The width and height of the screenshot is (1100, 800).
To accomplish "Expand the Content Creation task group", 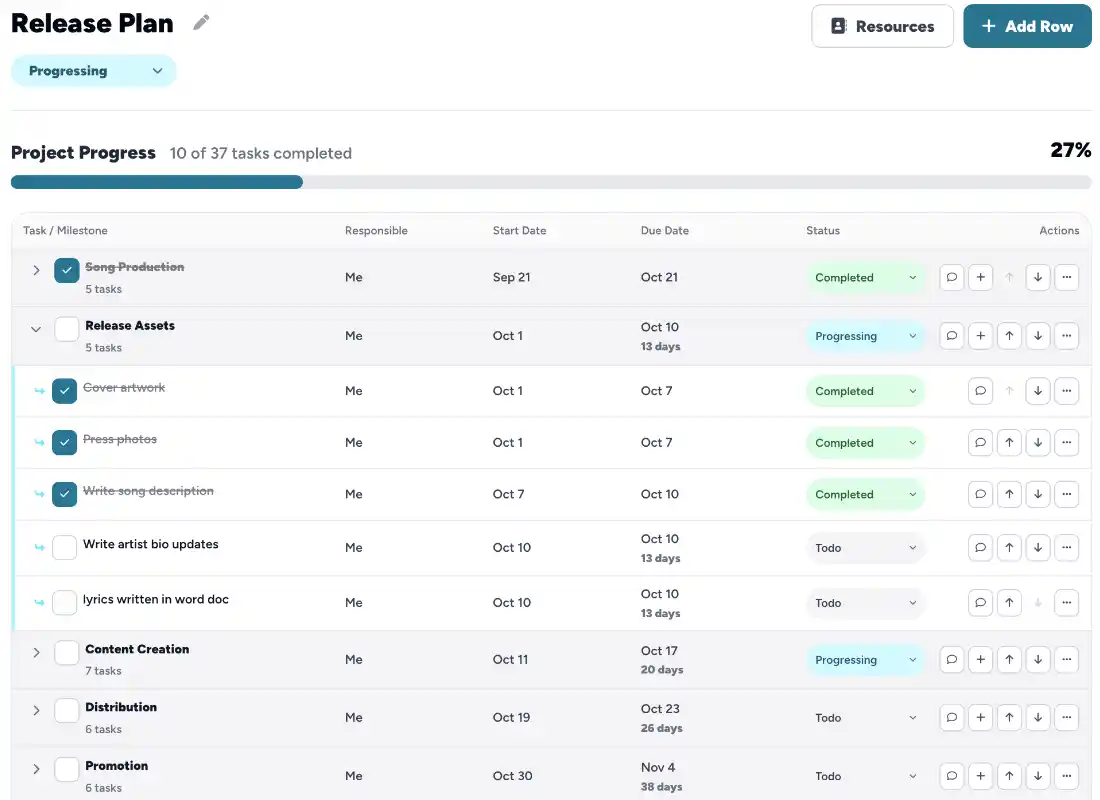I will coord(36,653).
